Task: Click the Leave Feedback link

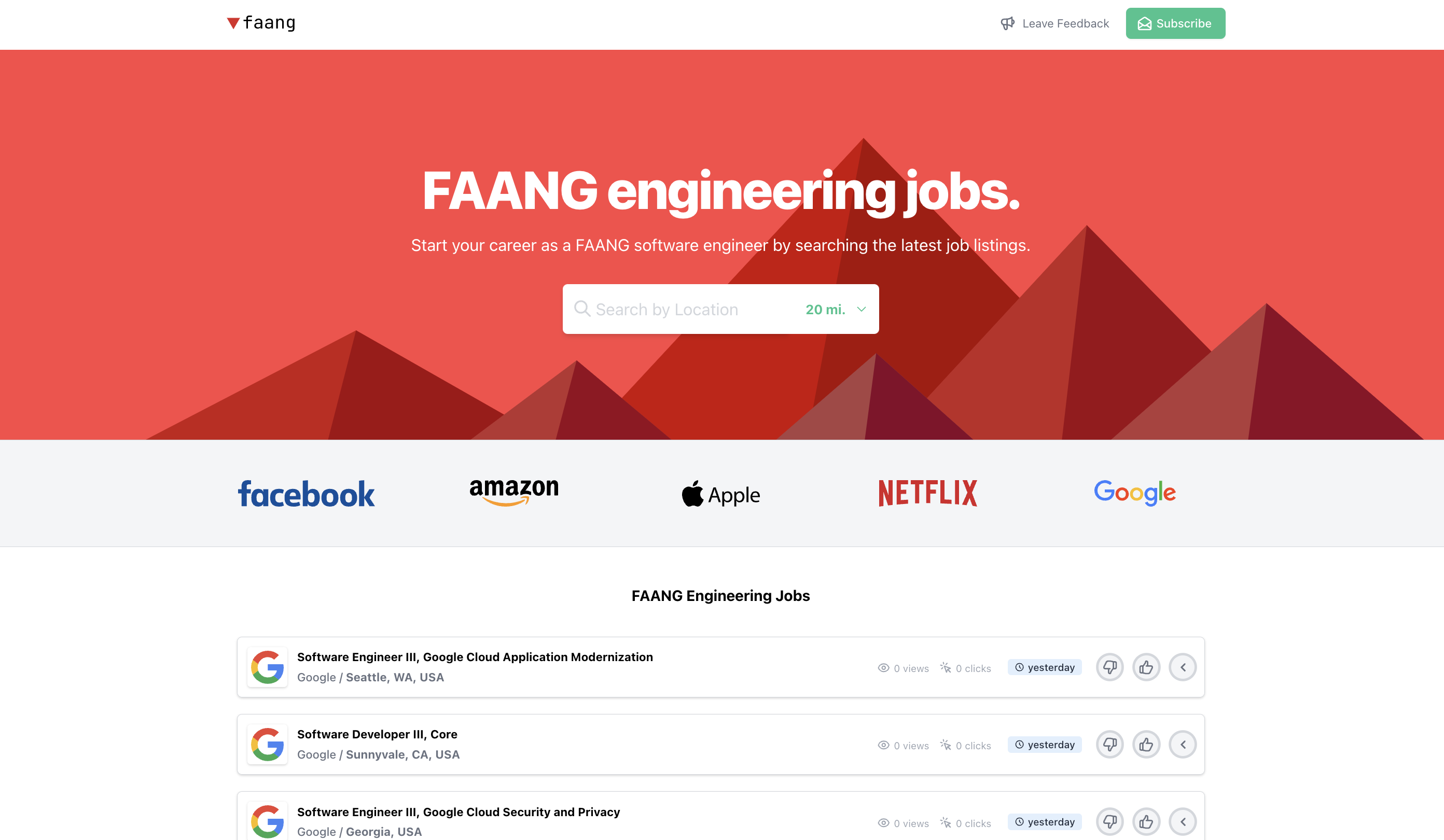Action: click(x=1065, y=23)
